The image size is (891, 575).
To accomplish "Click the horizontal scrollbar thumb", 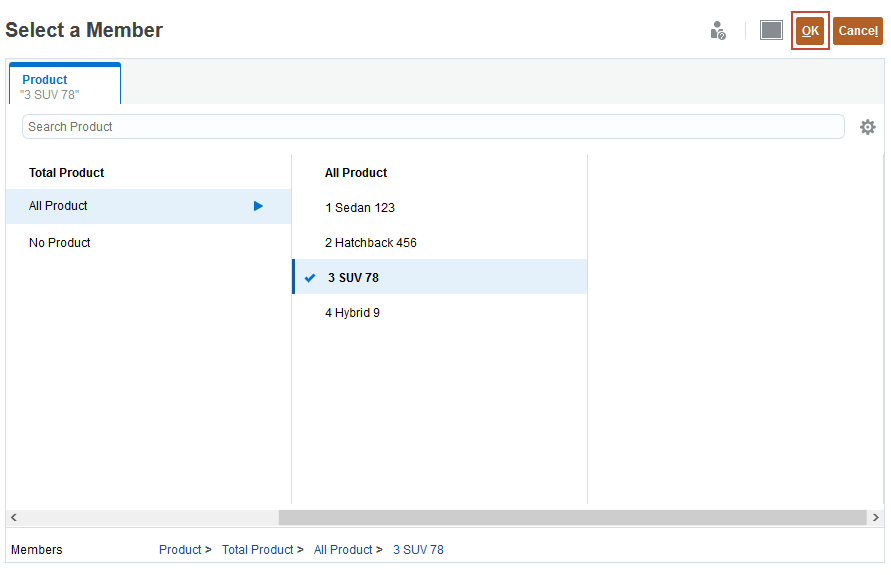I will [572, 518].
